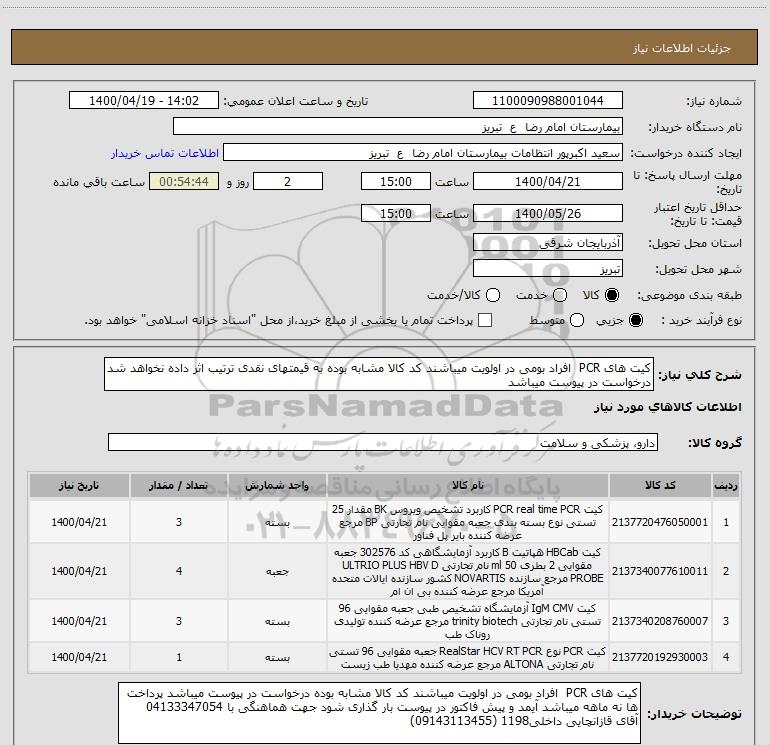The height and width of the screenshot is (745, 770).
Task: Click item code 213772047605​0001
Action: [x=660, y=522]
